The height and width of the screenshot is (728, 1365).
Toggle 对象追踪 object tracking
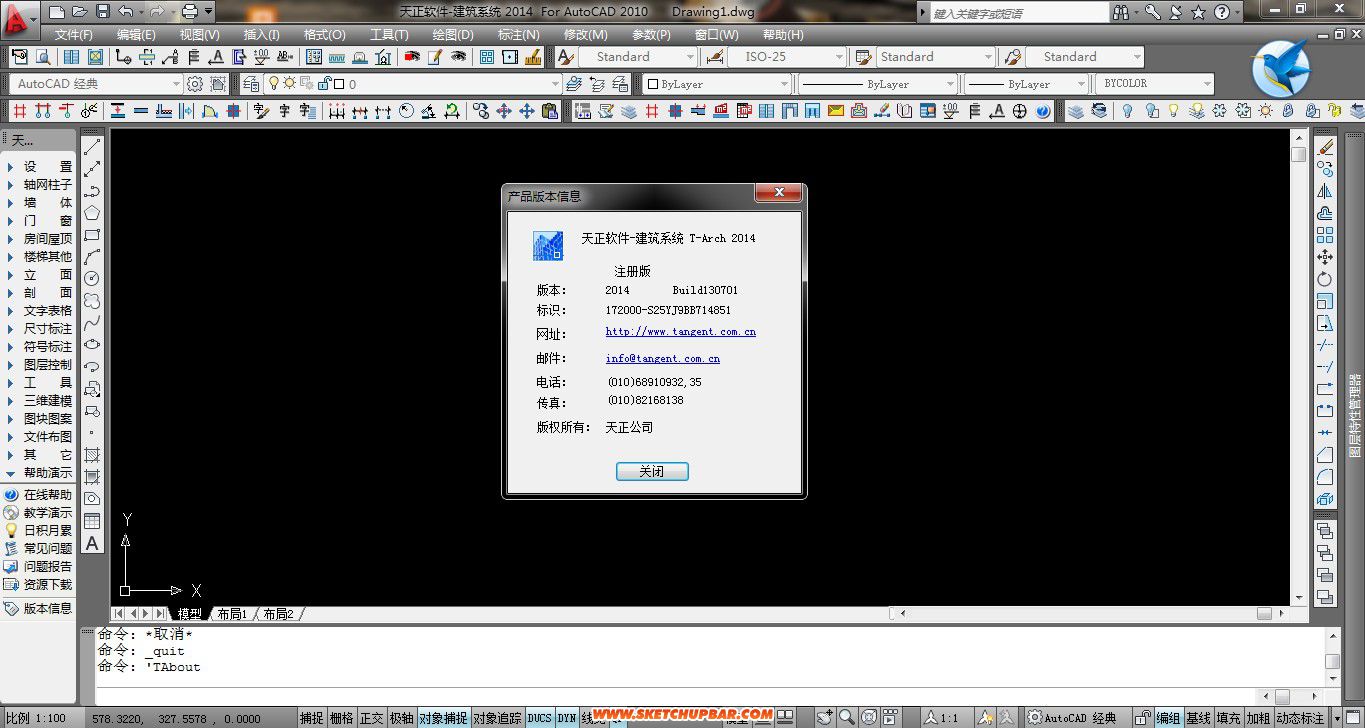pos(497,718)
